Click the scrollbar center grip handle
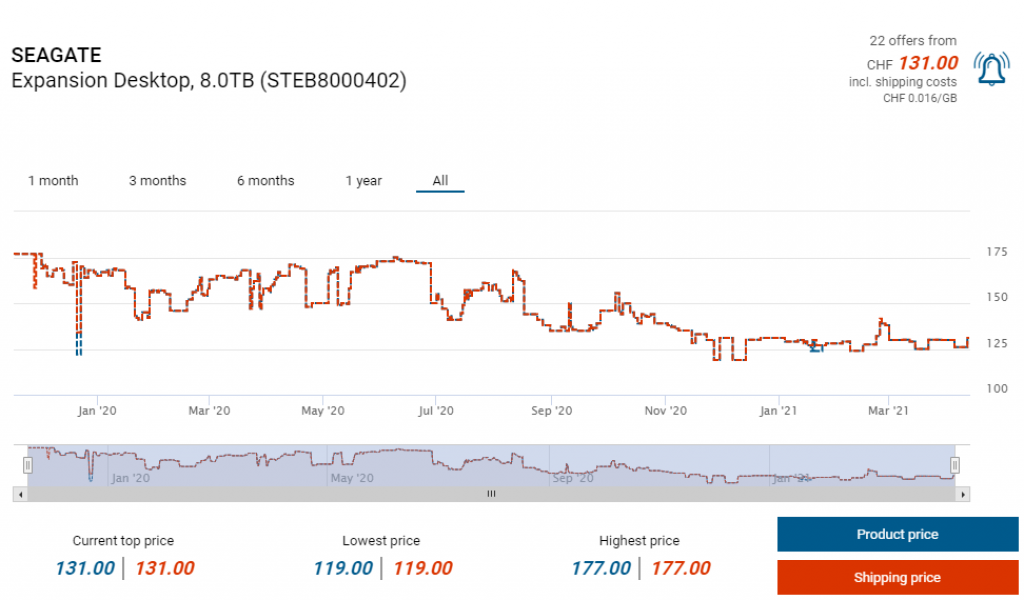Viewport: 1024px width, 600px height. tap(491, 494)
